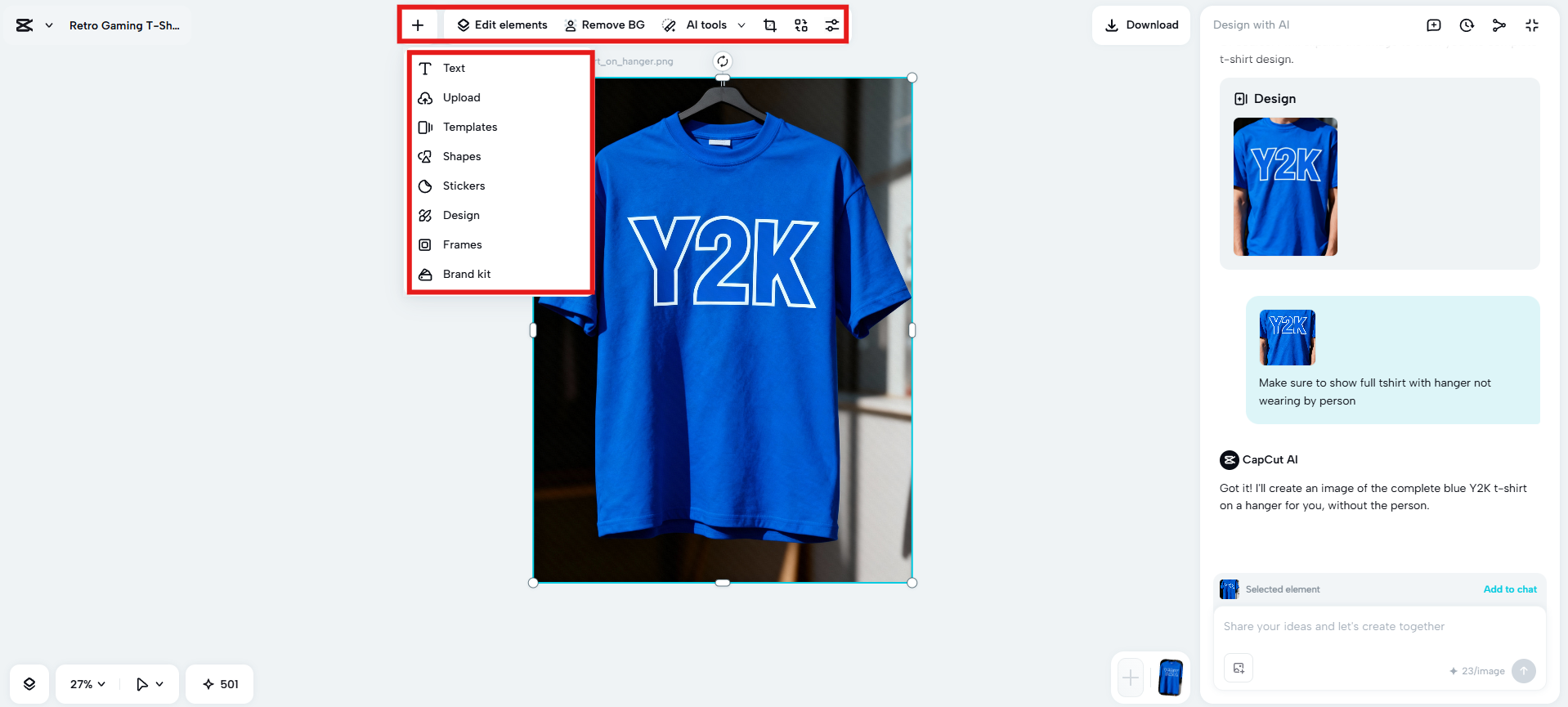Click the Stickers icon in menu
Viewport: 1568px width, 707px height.
pos(425,186)
